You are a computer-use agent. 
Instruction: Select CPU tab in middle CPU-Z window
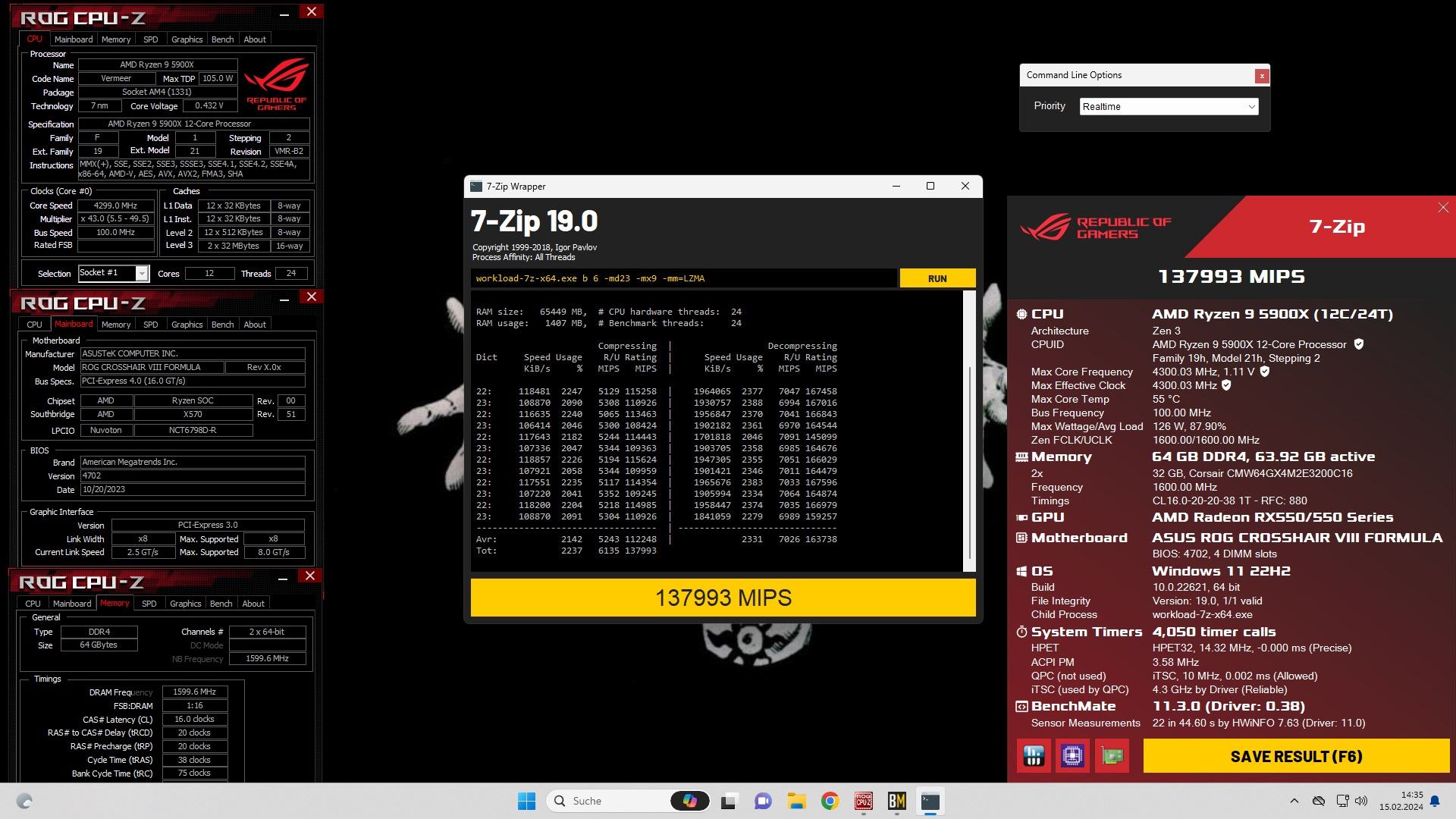tap(35, 325)
